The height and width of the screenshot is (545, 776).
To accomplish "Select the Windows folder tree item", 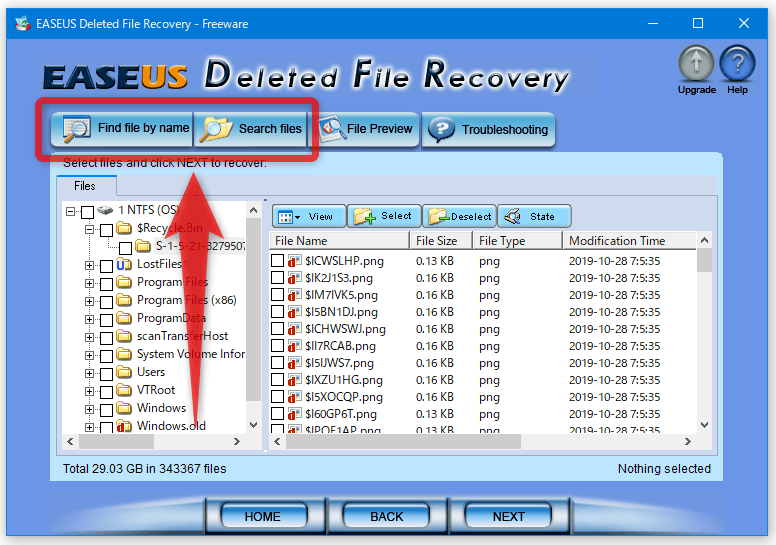I will tap(161, 408).
